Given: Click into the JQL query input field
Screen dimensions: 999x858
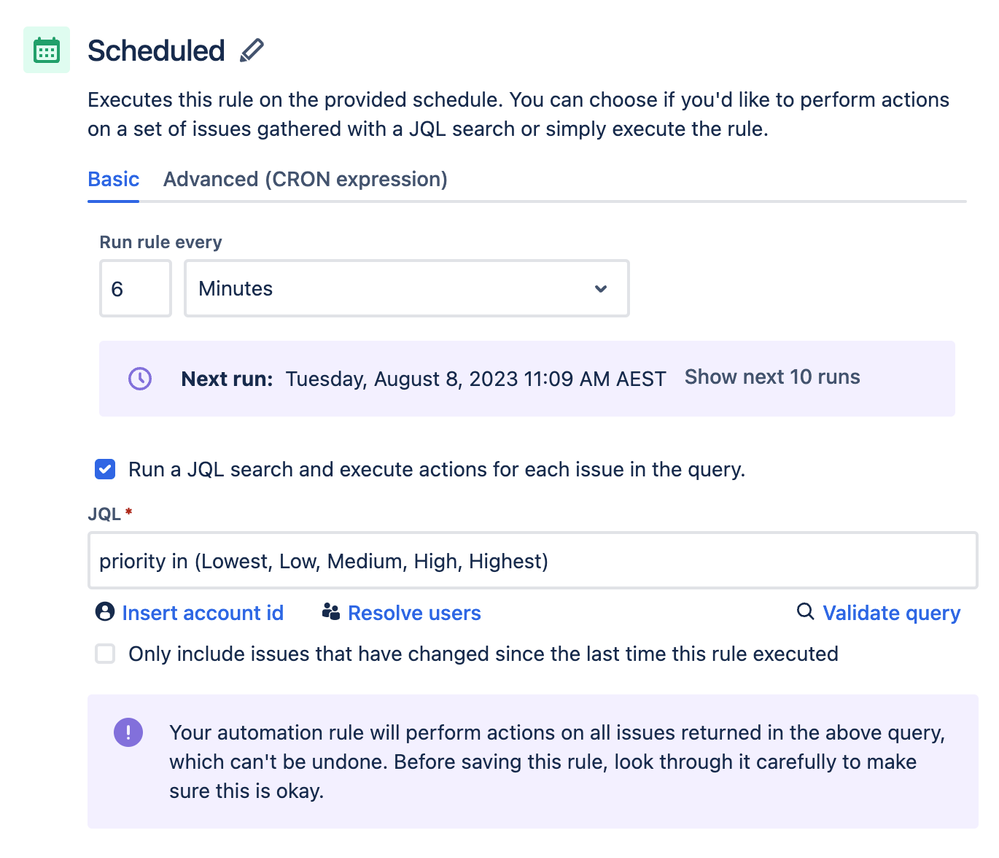Looking at the screenshot, I should [x=533, y=561].
